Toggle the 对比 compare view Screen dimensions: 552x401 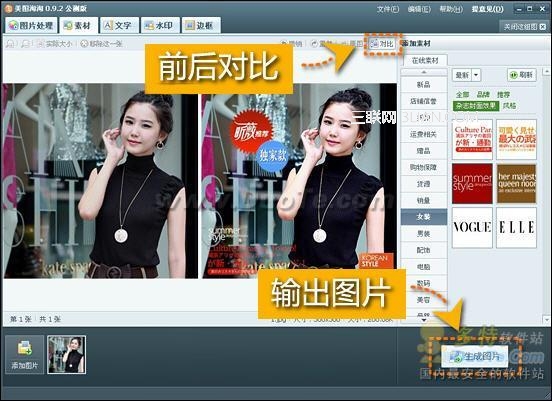382,44
